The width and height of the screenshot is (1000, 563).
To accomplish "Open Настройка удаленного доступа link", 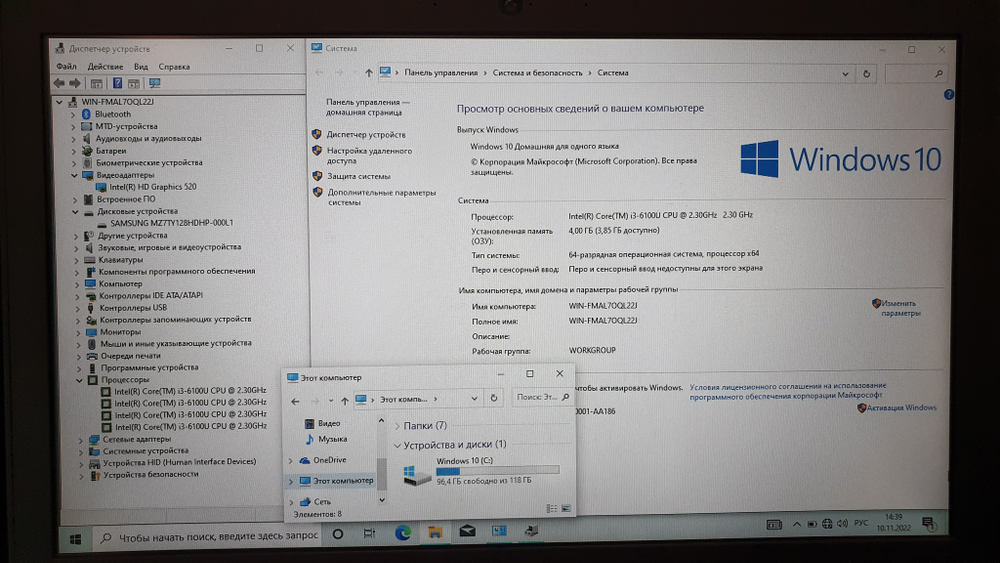I will pos(369,156).
